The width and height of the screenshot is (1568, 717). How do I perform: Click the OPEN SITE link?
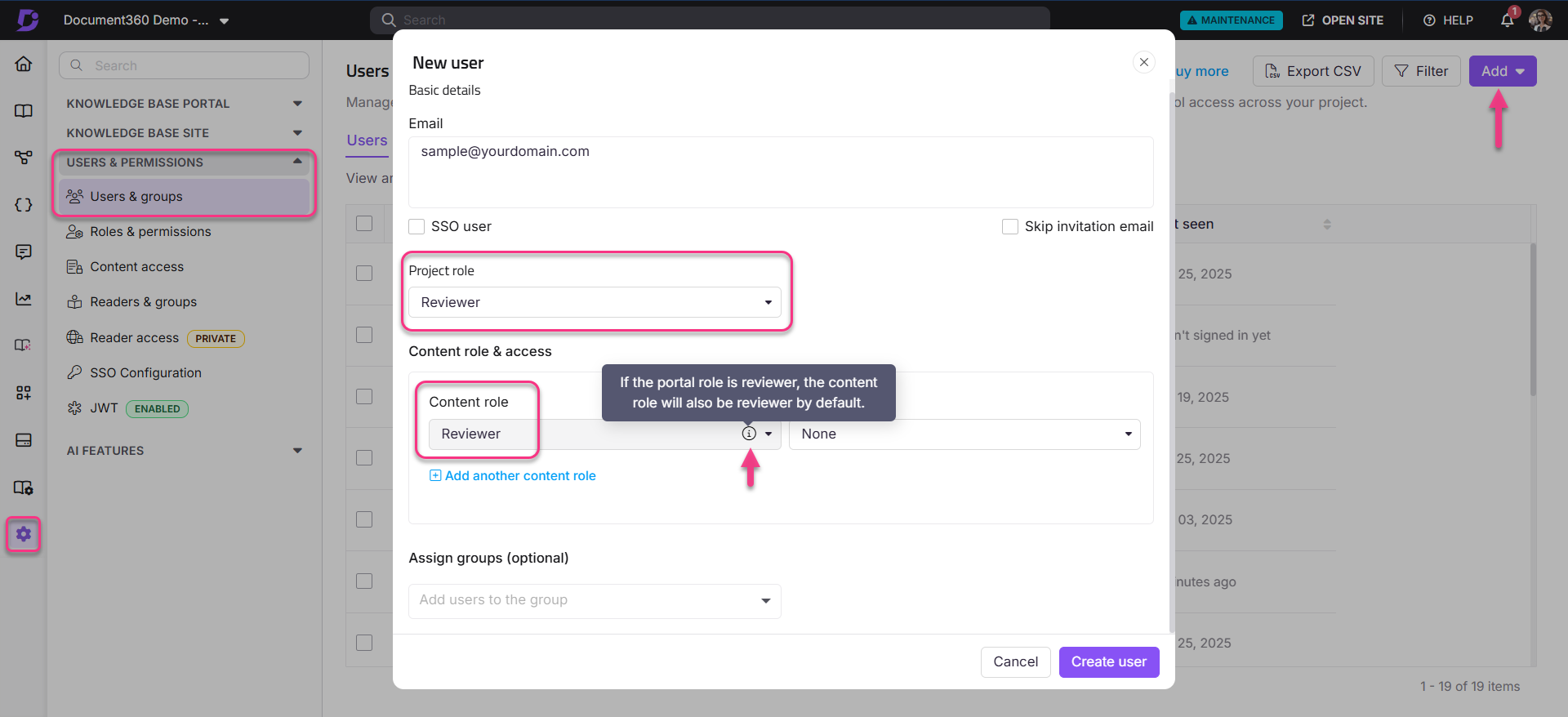pos(1343,20)
